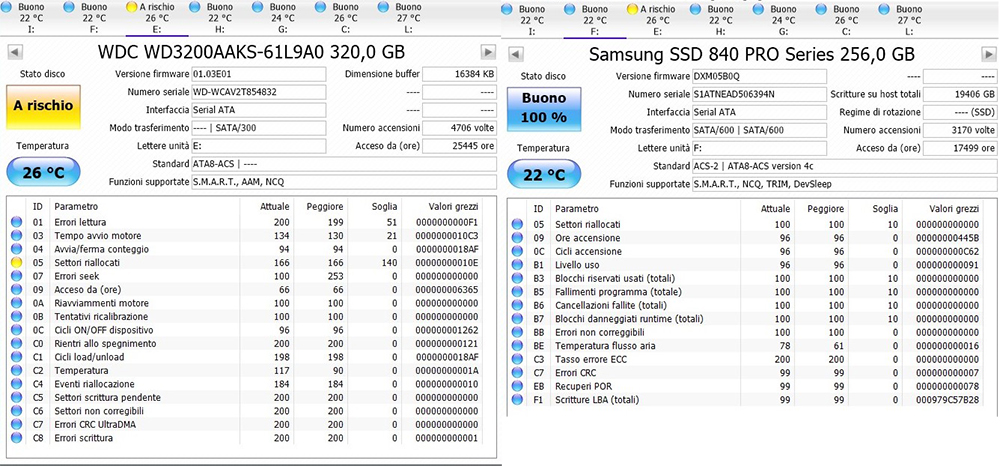Click yellow status orb for Settori riallocati in WDC window
This screenshot has height=466, width=1000.
16,263
